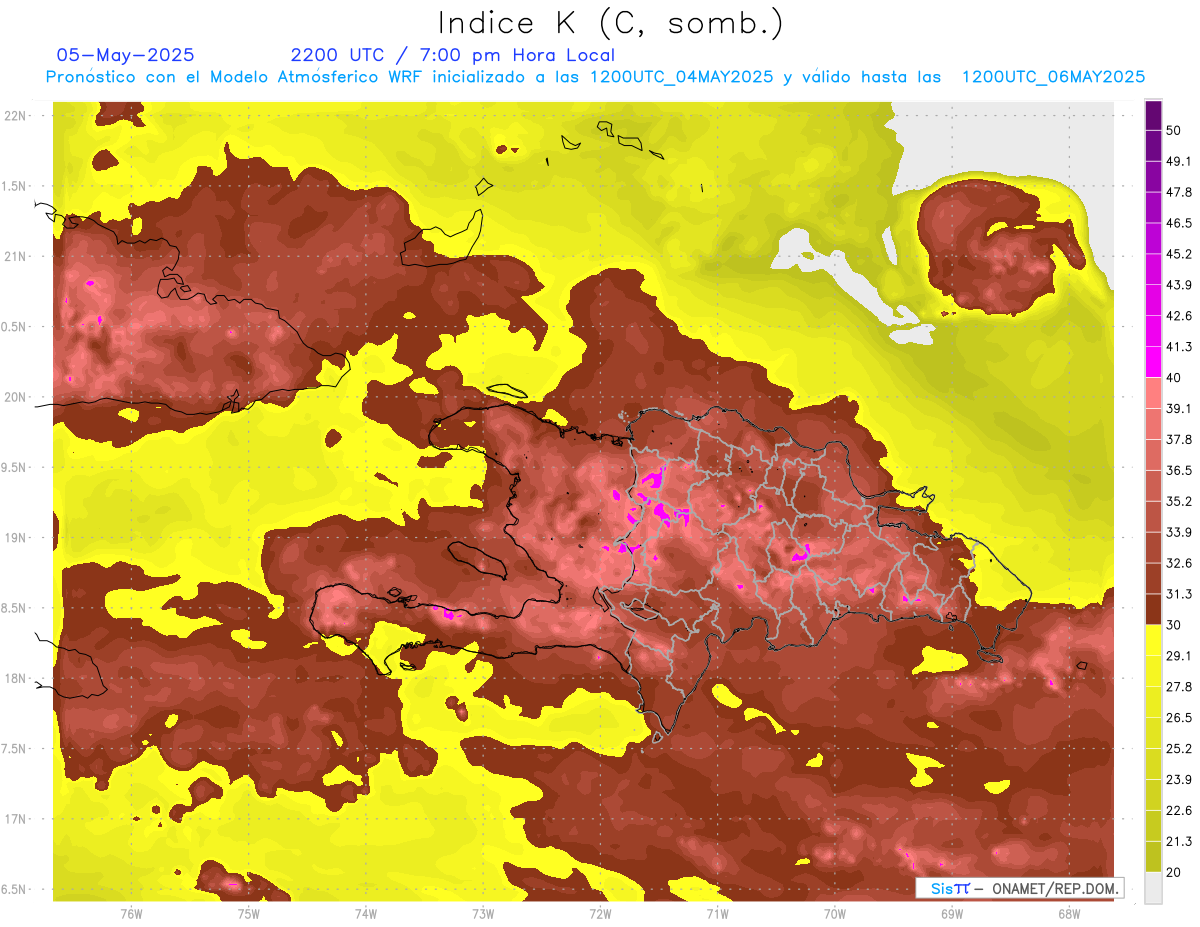This screenshot has height=927, width=1200.
Task: Click the '27.8' legend value
Action: pyautogui.click(x=1179, y=687)
